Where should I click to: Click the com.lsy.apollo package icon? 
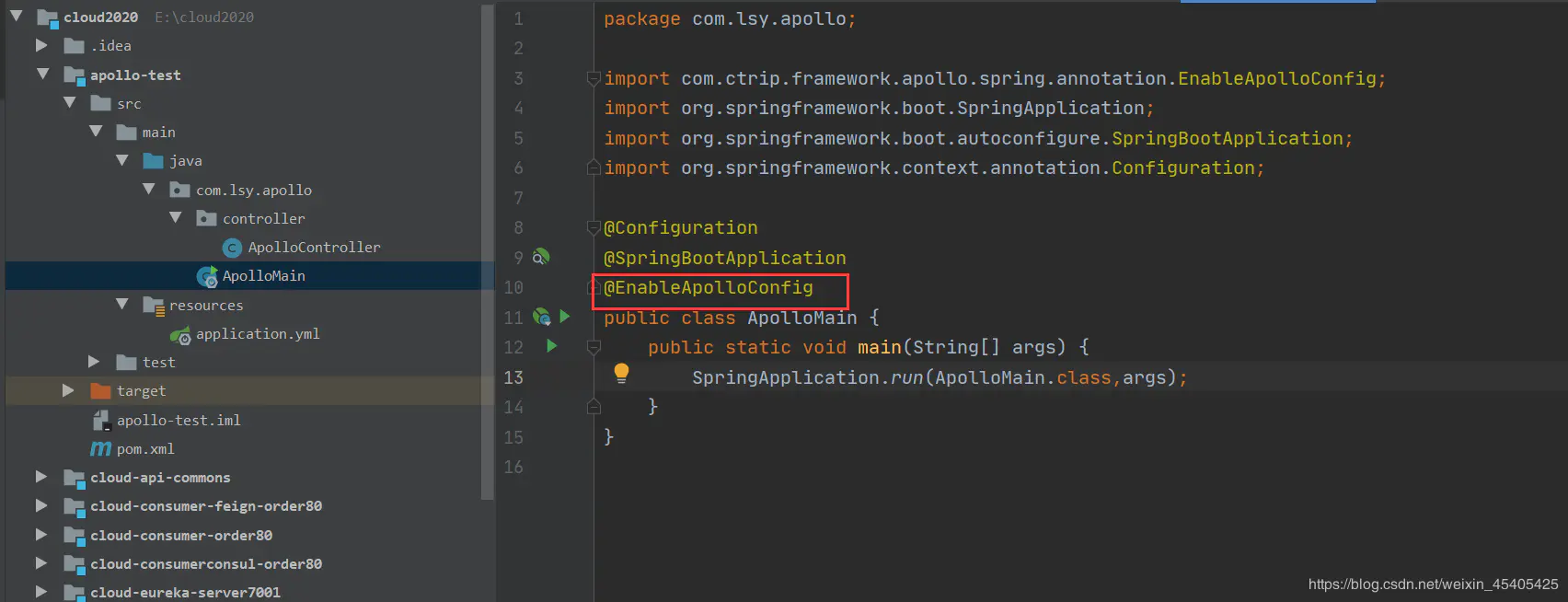pos(179,190)
